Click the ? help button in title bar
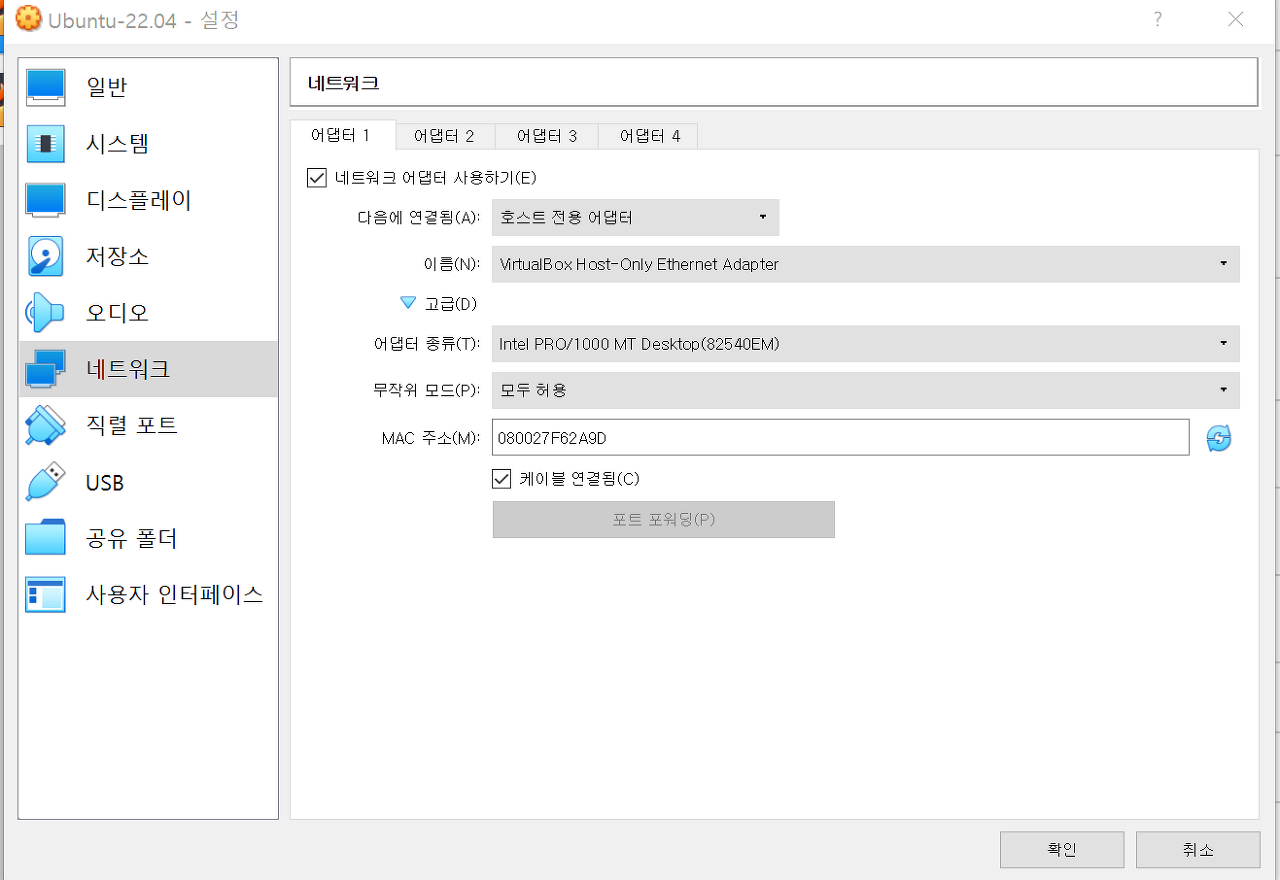Viewport: 1280px width, 880px height. point(1158,19)
